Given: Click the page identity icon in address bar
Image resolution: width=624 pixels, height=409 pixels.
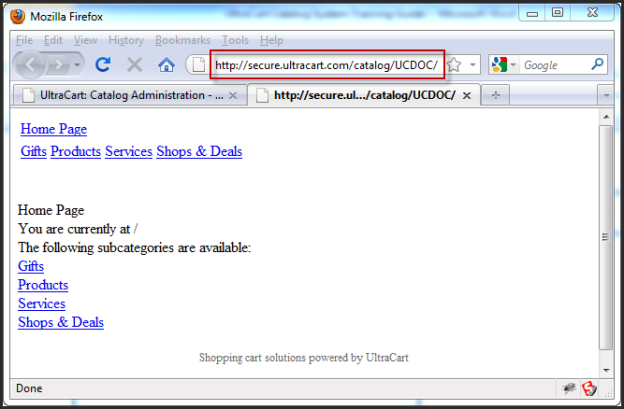Looking at the screenshot, I should pyautogui.click(x=199, y=64).
